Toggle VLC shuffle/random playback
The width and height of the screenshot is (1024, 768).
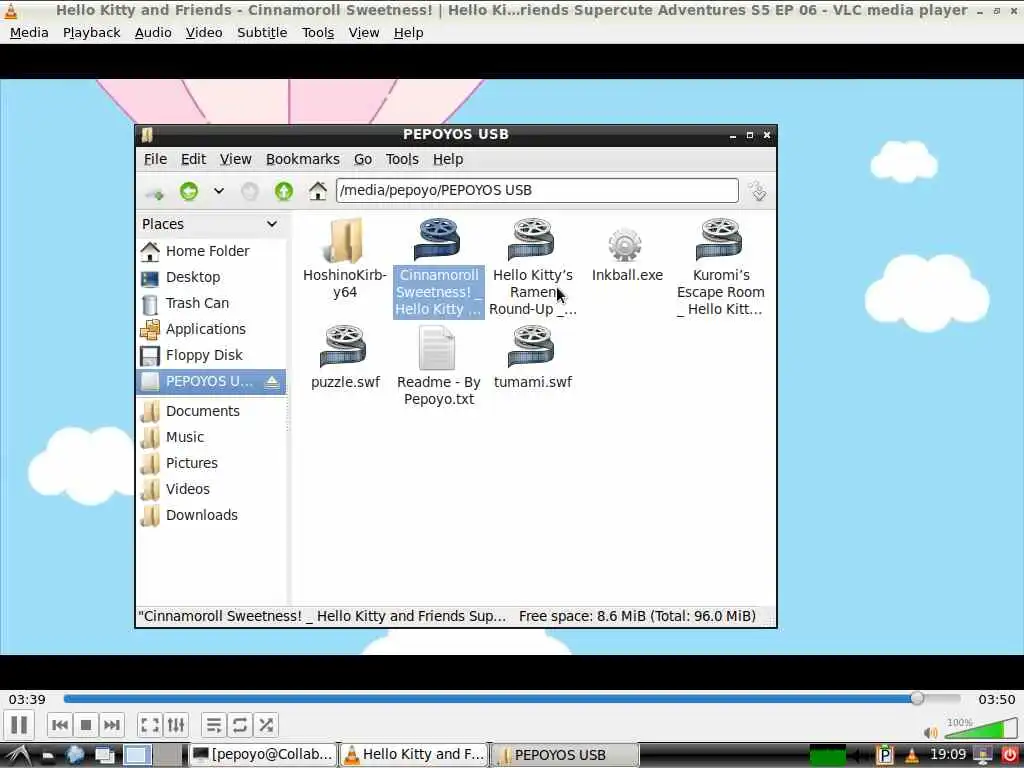pyautogui.click(x=266, y=725)
